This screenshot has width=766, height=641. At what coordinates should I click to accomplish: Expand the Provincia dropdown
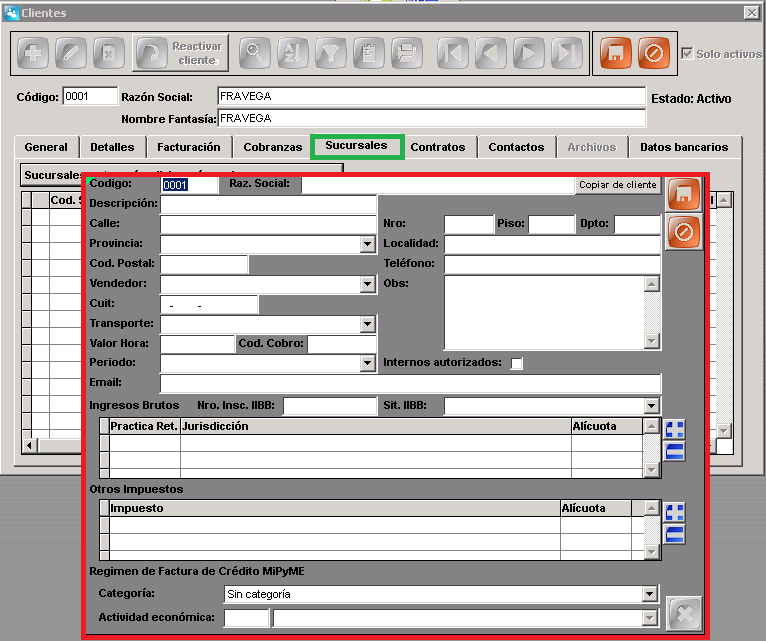(x=367, y=244)
